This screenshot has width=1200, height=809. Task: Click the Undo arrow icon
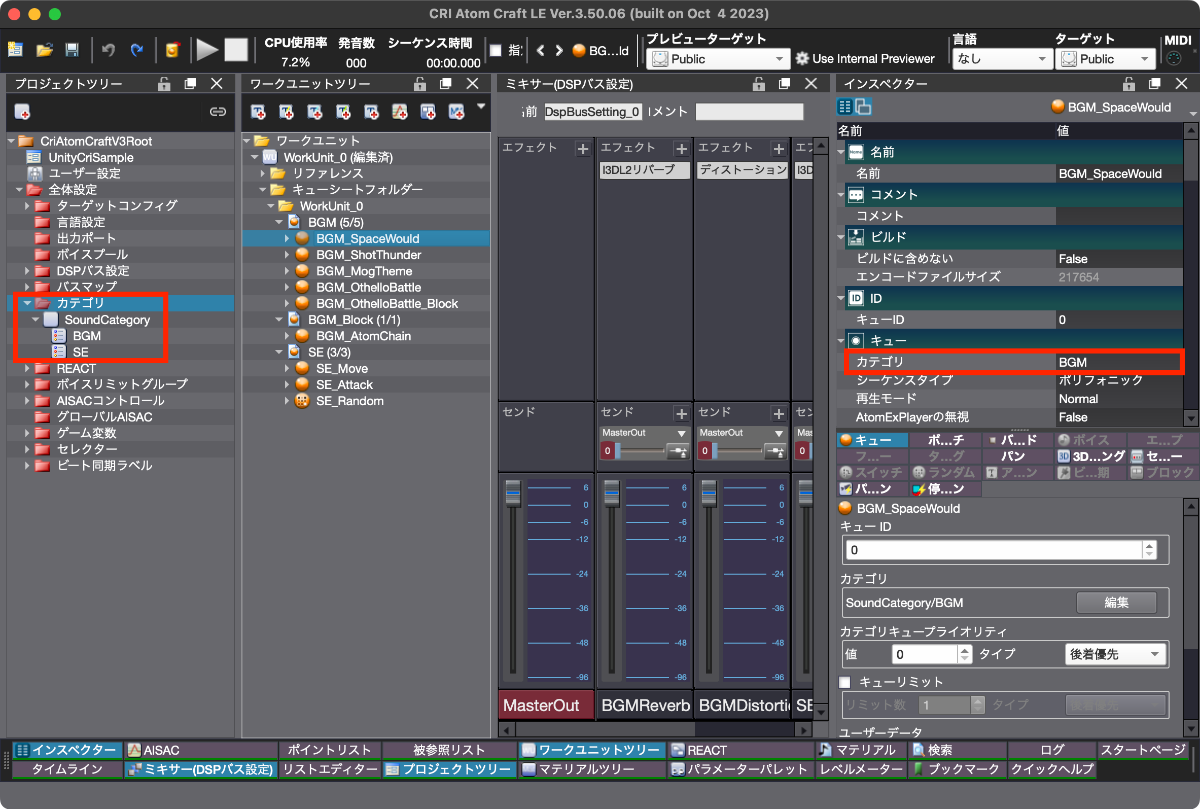[x=108, y=49]
